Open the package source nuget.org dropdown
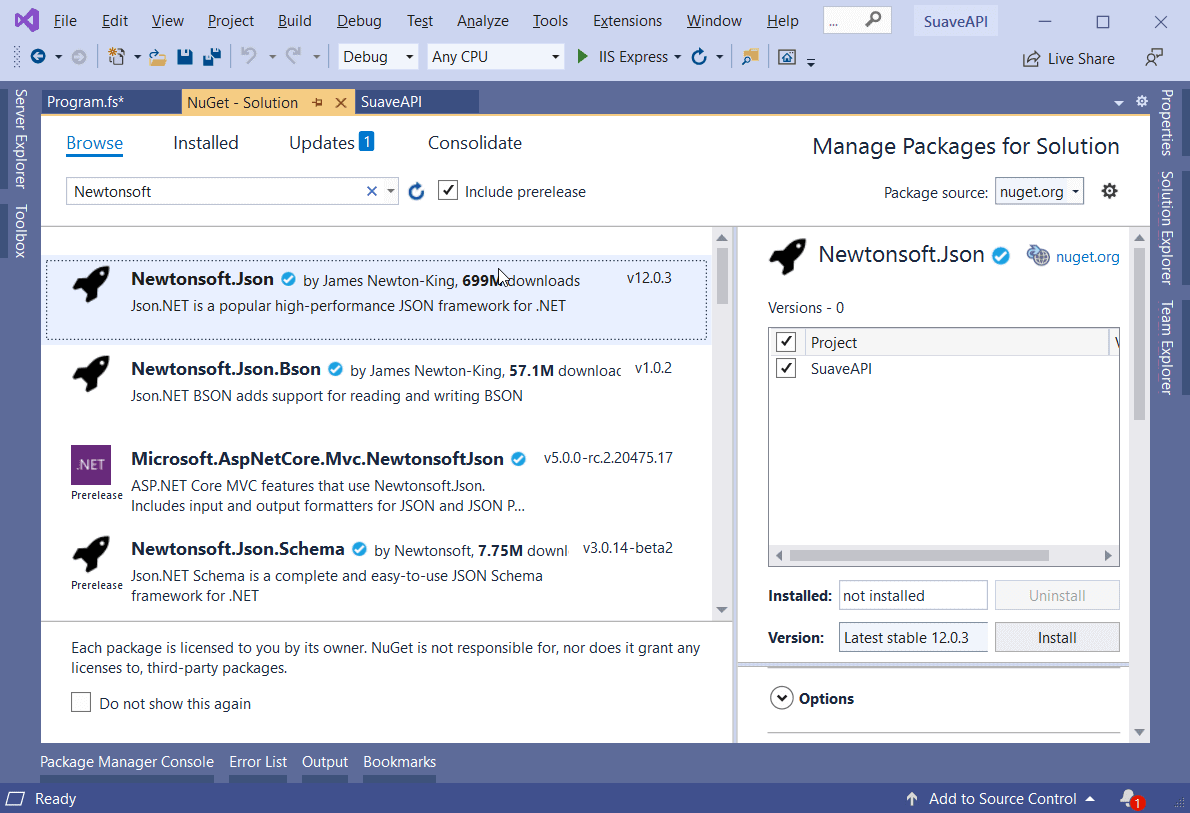The height and width of the screenshot is (813, 1190). [1039, 191]
